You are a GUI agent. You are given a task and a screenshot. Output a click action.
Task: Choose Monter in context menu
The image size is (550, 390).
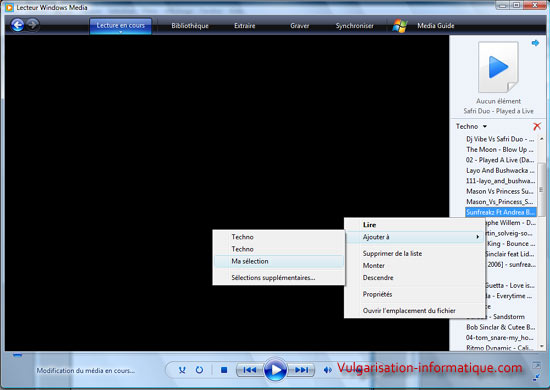pyautogui.click(x=415, y=265)
